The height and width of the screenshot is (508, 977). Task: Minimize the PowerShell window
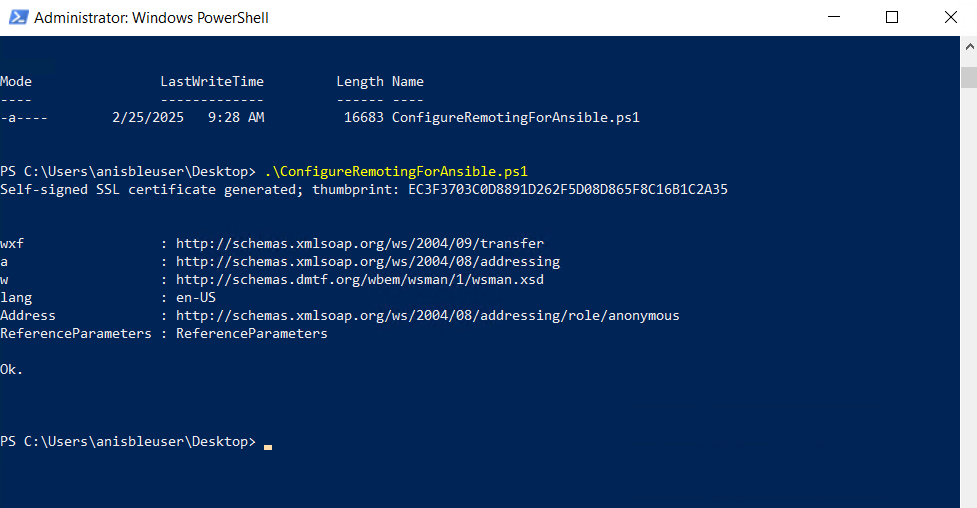(x=834, y=17)
